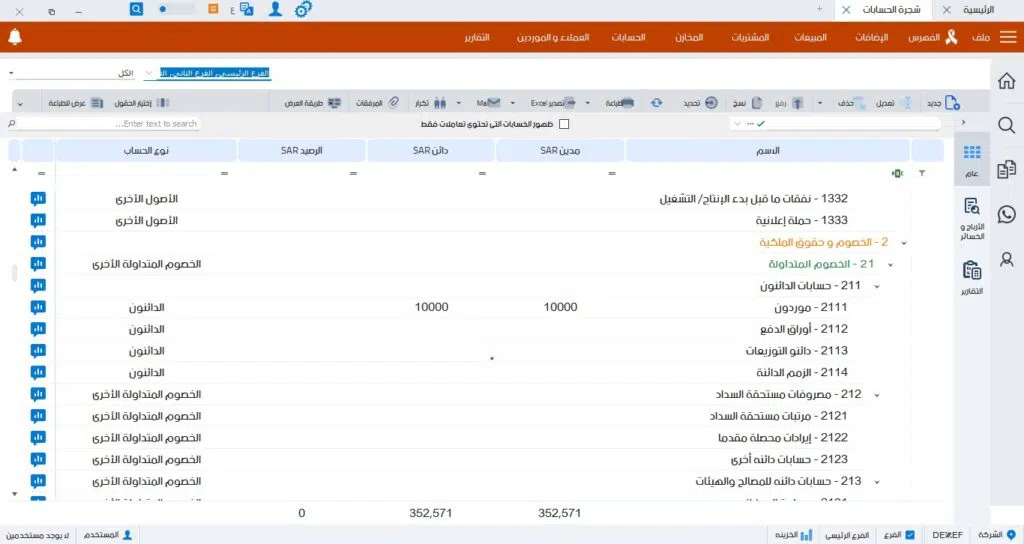This screenshot has height=544, width=1024.
Task: Open the notification bell icon
Action: click(15, 37)
